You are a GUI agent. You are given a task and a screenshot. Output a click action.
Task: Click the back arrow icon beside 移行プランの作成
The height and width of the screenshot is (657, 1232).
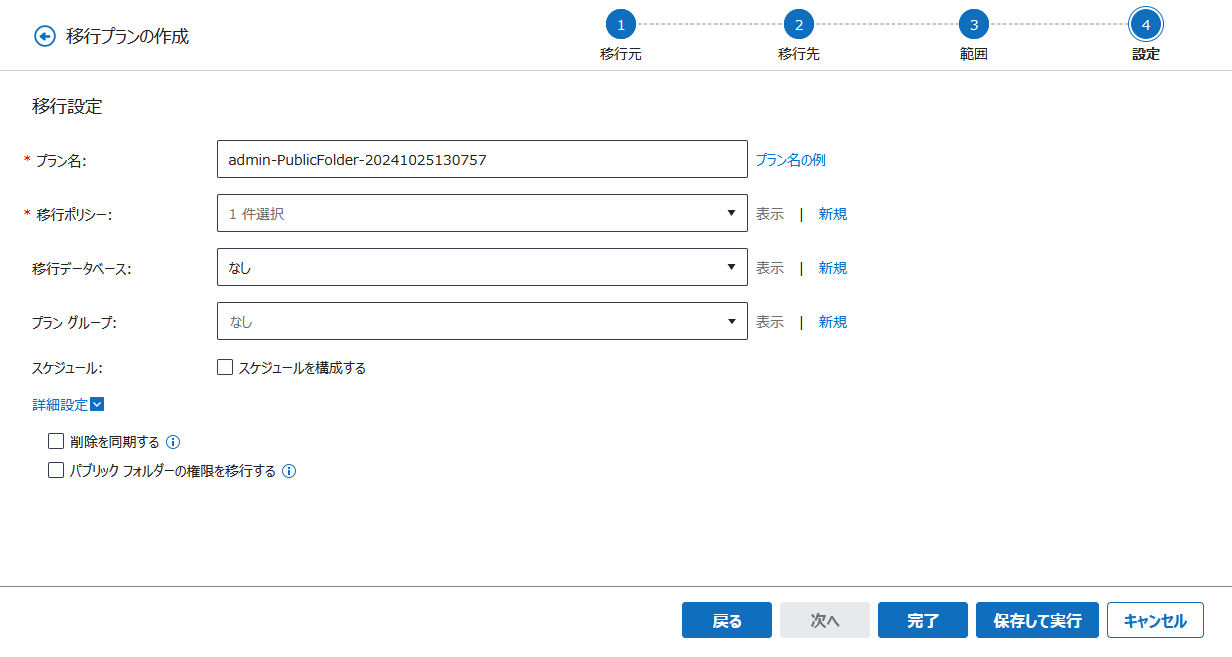[44, 36]
